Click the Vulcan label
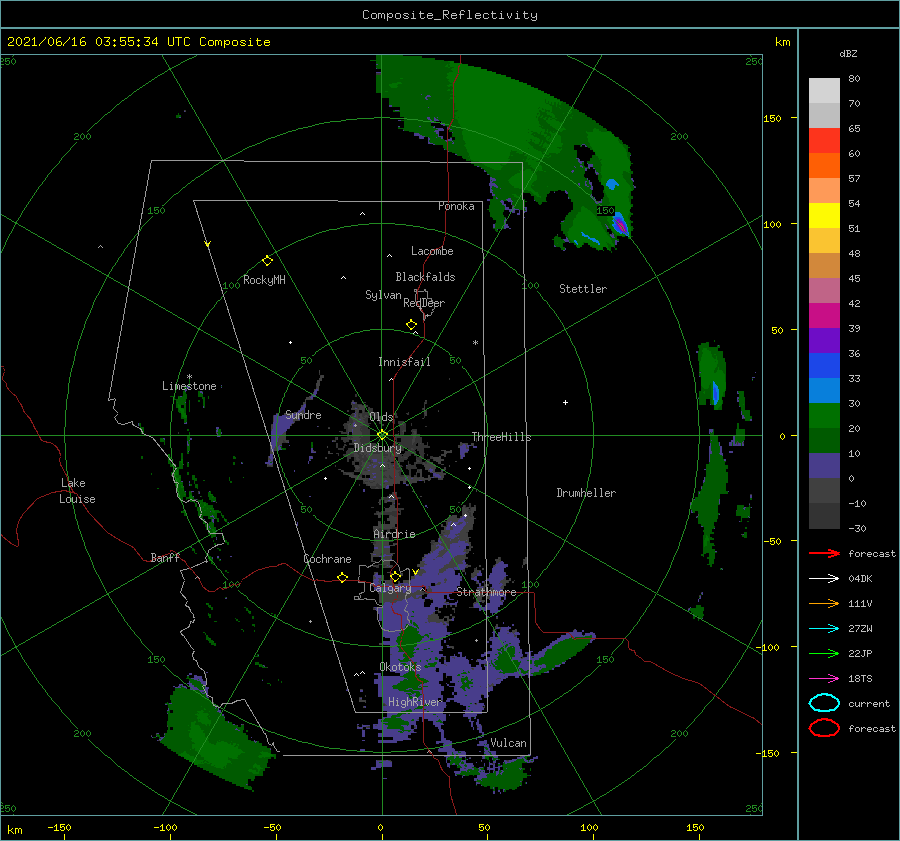The width and height of the screenshot is (900, 841). 508,743
